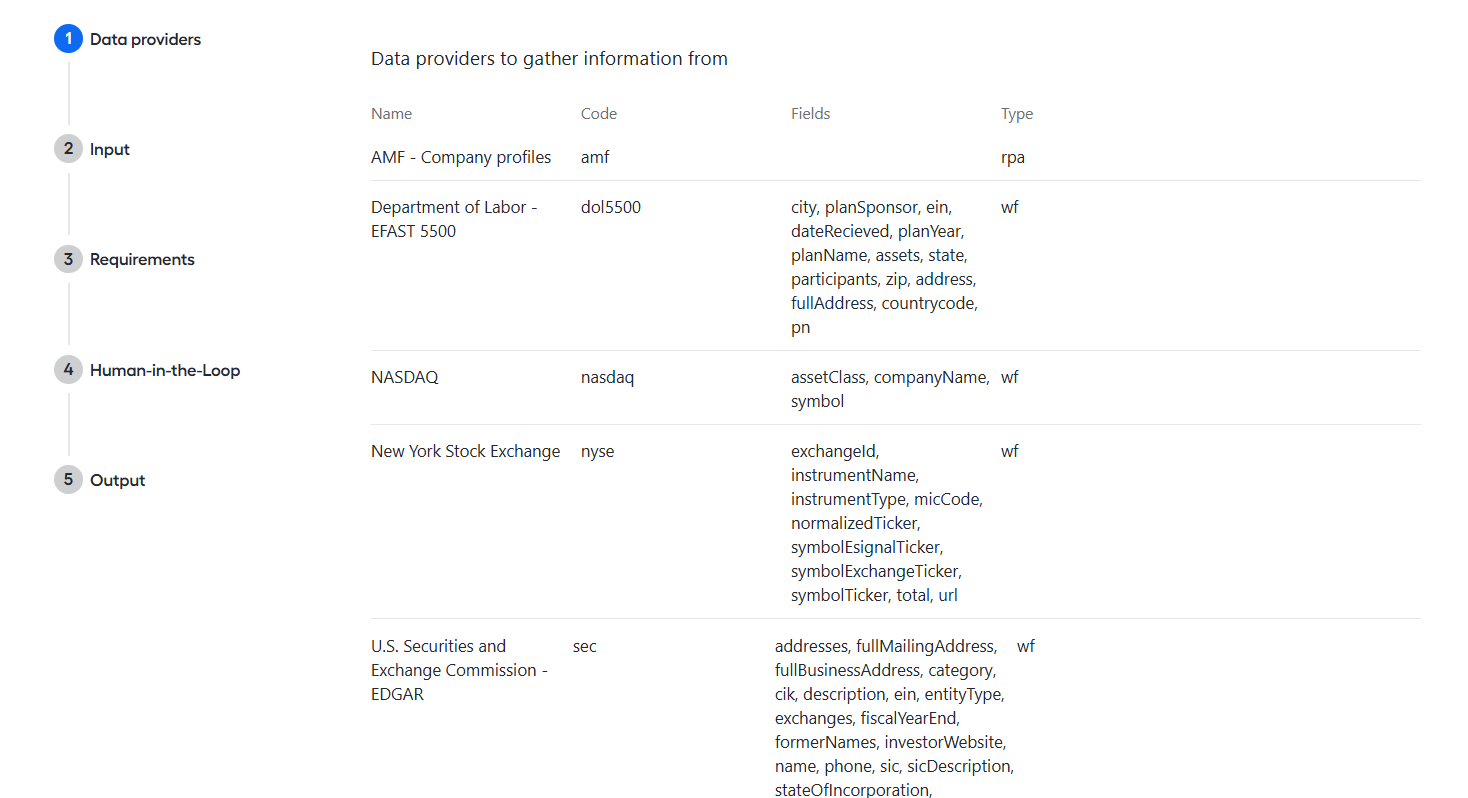Click step 5 circle icon
Screen dimensions: 1468x798
point(68,480)
